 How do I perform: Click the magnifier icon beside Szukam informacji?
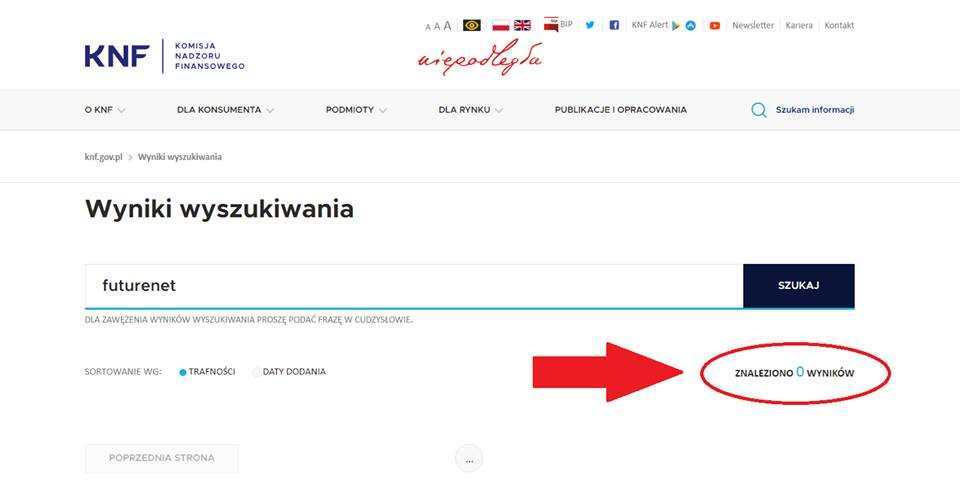(x=759, y=110)
